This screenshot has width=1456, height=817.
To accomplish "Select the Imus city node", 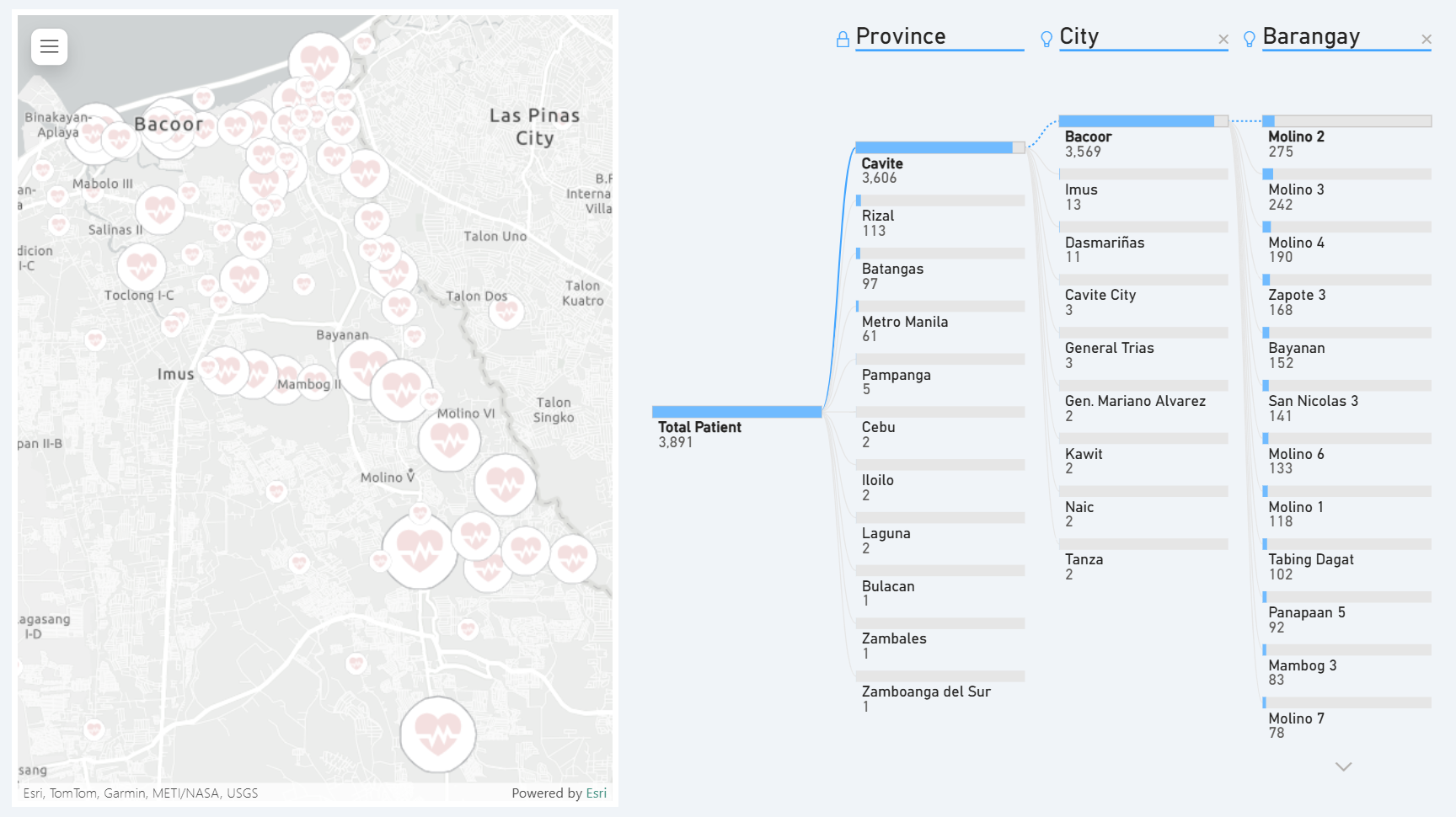I will click(x=1143, y=190).
